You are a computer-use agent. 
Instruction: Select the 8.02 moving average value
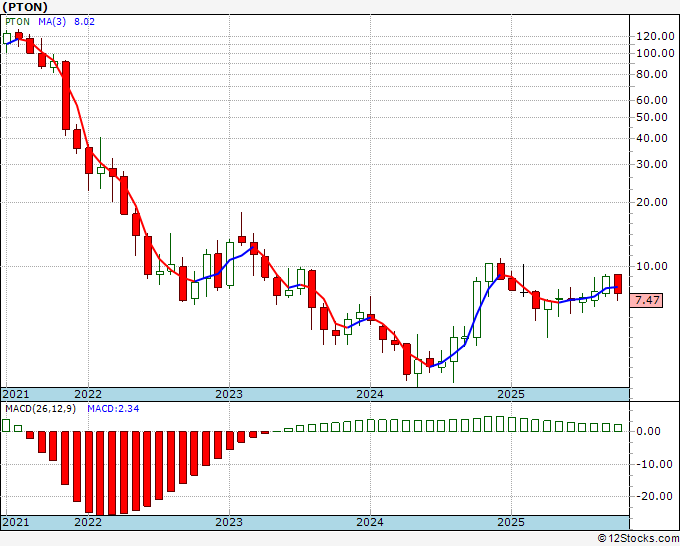pyautogui.click(x=84, y=22)
